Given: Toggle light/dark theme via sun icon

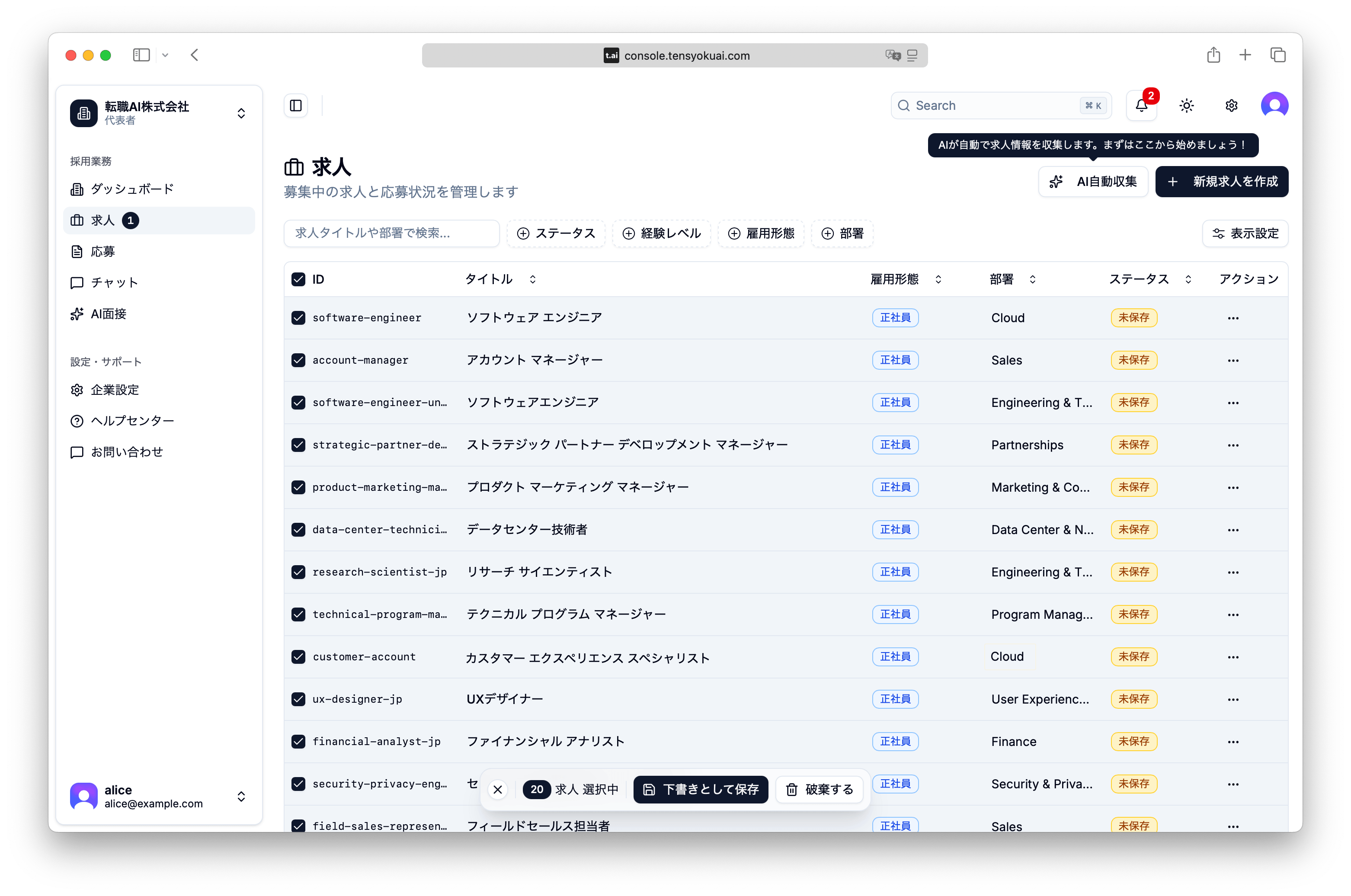Looking at the screenshot, I should [1186, 105].
